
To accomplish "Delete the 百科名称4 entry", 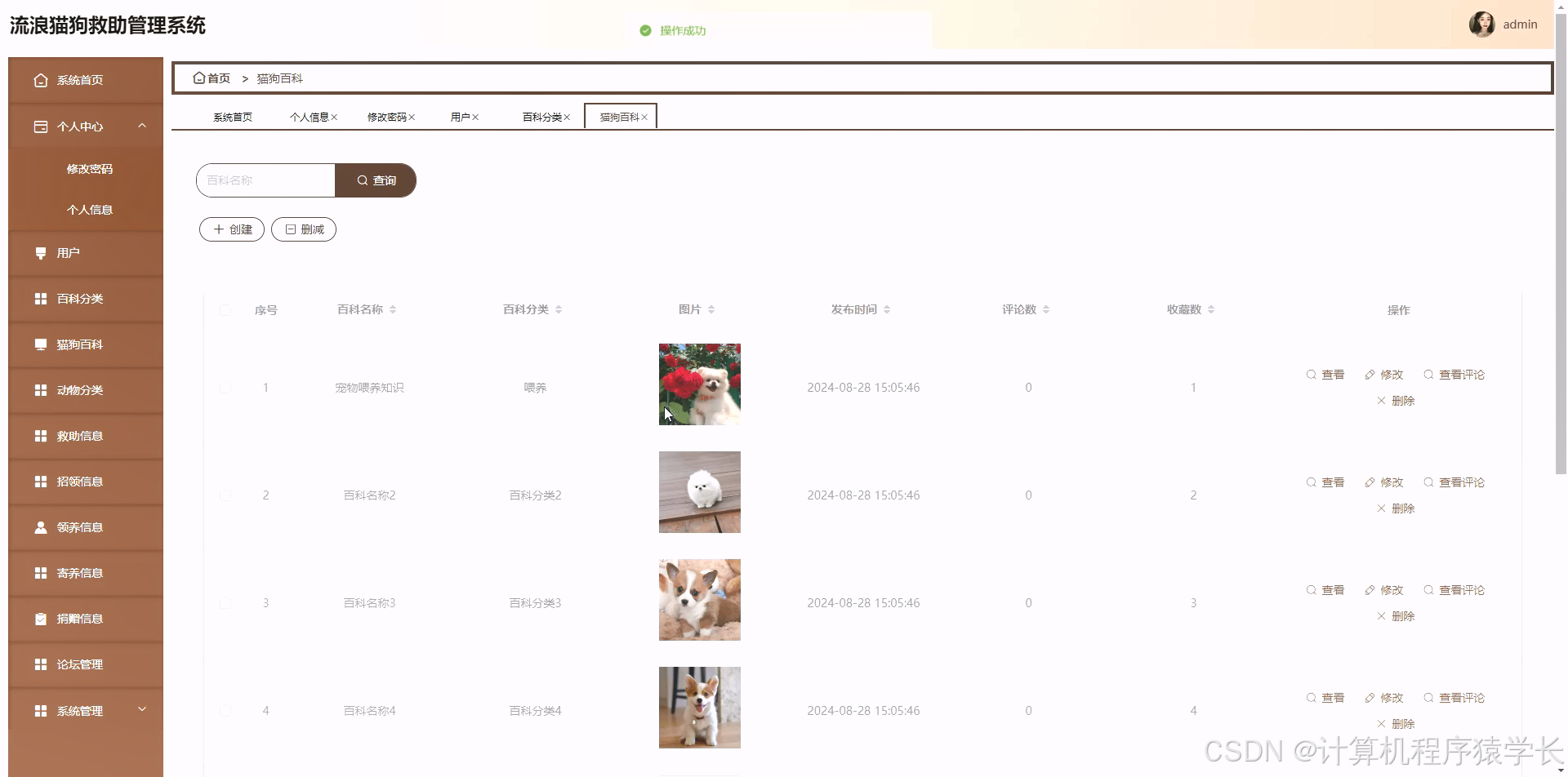I will tap(1396, 724).
